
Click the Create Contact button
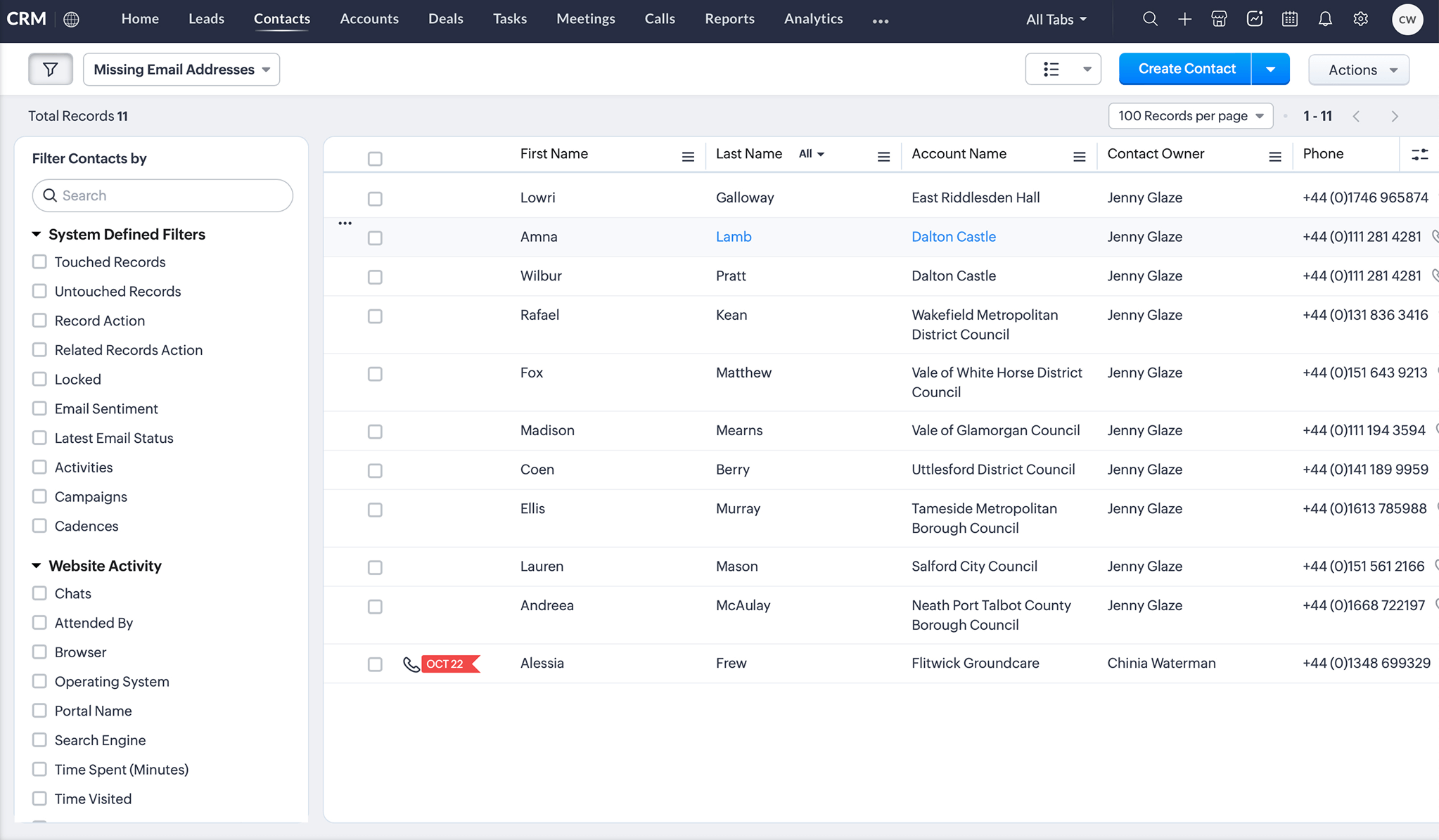click(1186, 69)
